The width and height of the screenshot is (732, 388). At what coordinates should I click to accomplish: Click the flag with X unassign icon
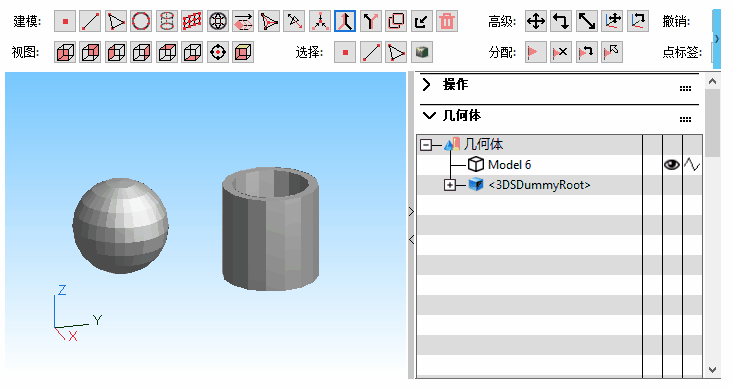pos(561,52)
